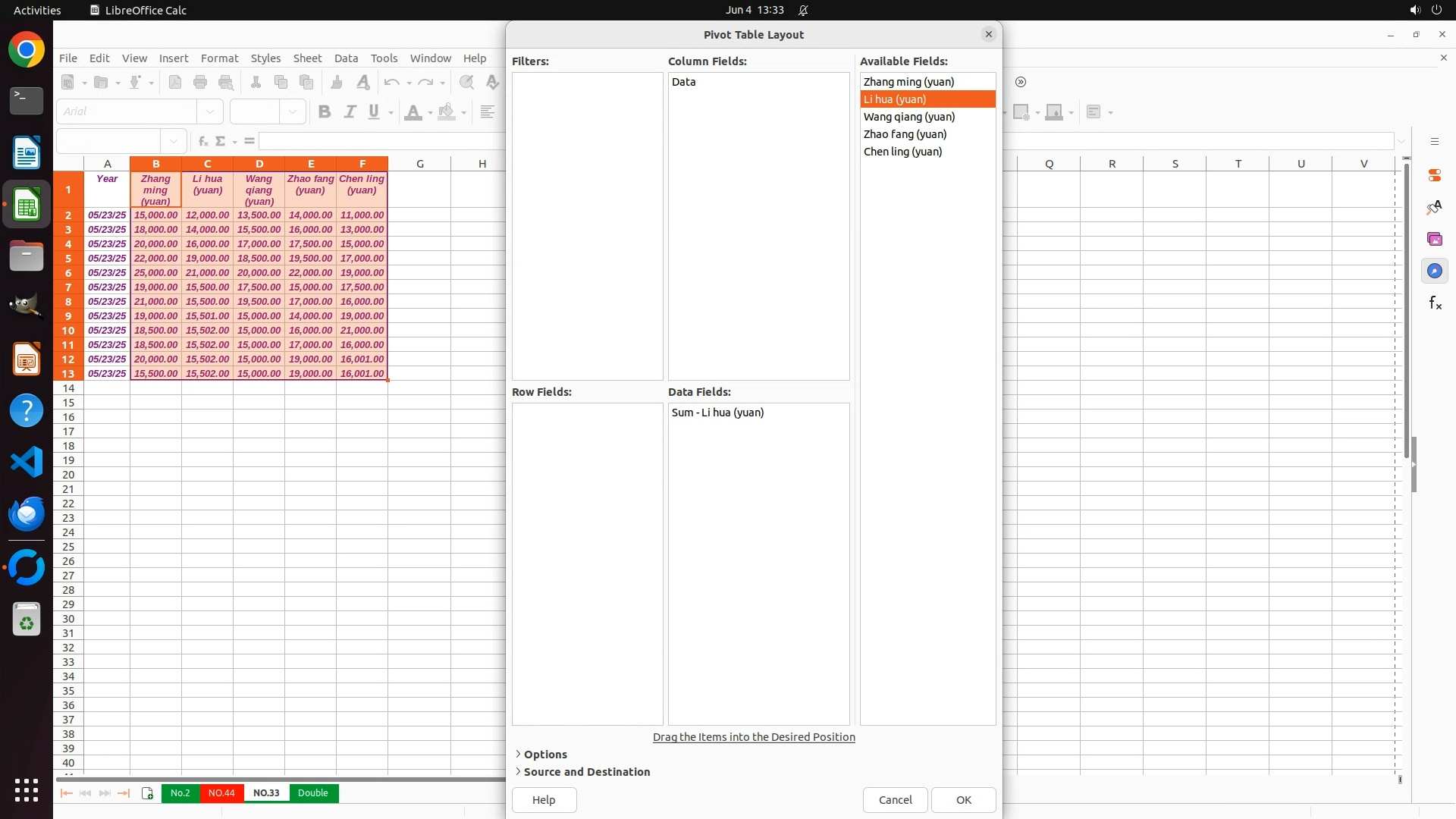The width and height of the screenshot is (1456, 819).
Task: Open the font name dropdown arrow
Action: coord(210,112)
